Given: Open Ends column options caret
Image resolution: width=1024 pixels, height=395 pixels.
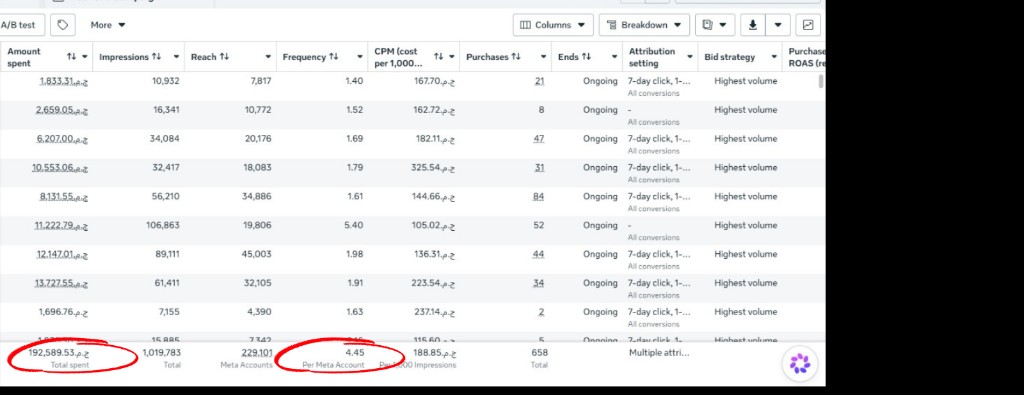Looking at the screenshot, I should [x=614, y=57].
